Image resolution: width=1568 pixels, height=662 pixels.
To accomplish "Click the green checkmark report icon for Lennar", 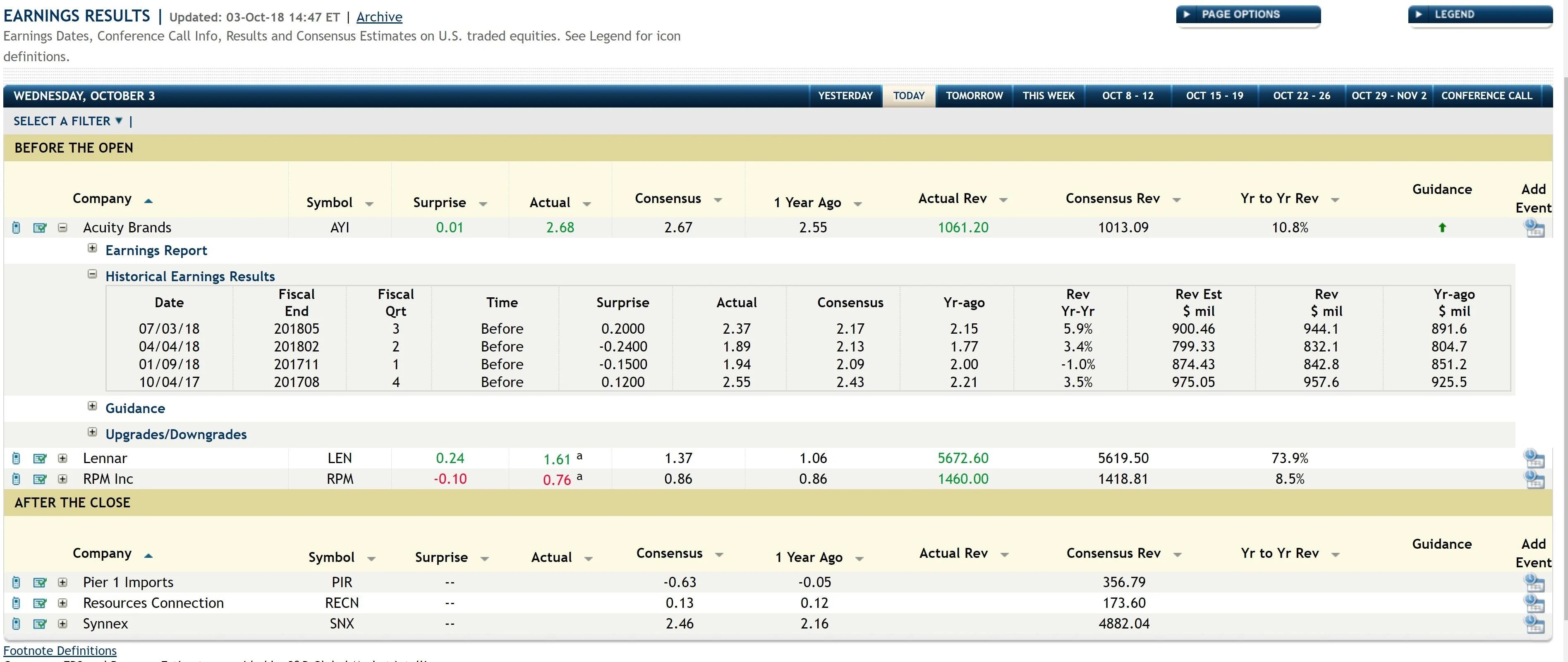I will click(x=40, y=458).
